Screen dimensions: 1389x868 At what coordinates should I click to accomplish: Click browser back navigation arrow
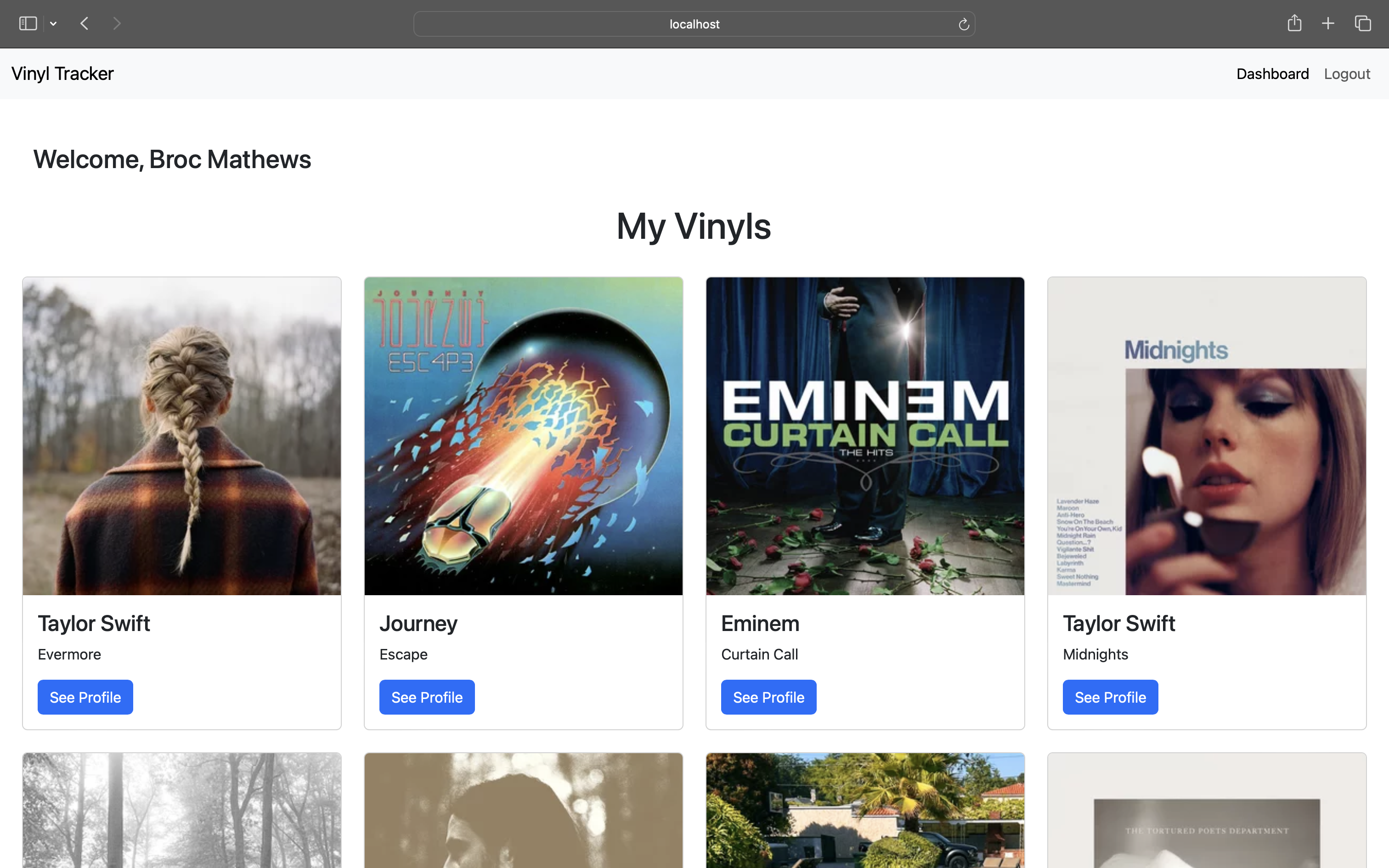coord(86,23)
